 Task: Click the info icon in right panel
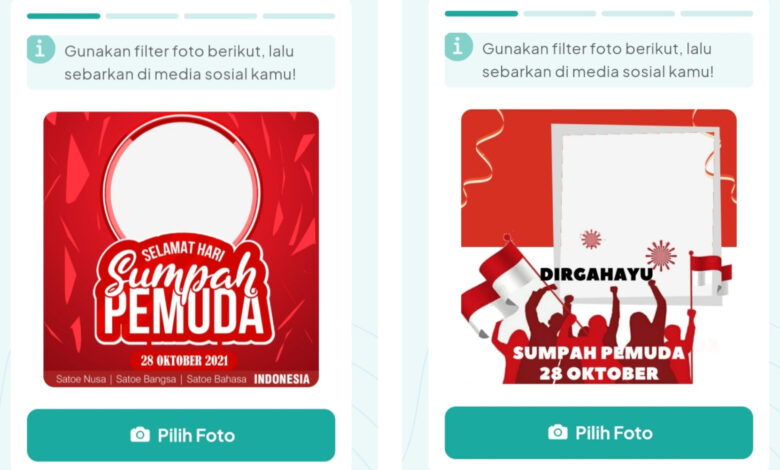click(x=458, y=47)
